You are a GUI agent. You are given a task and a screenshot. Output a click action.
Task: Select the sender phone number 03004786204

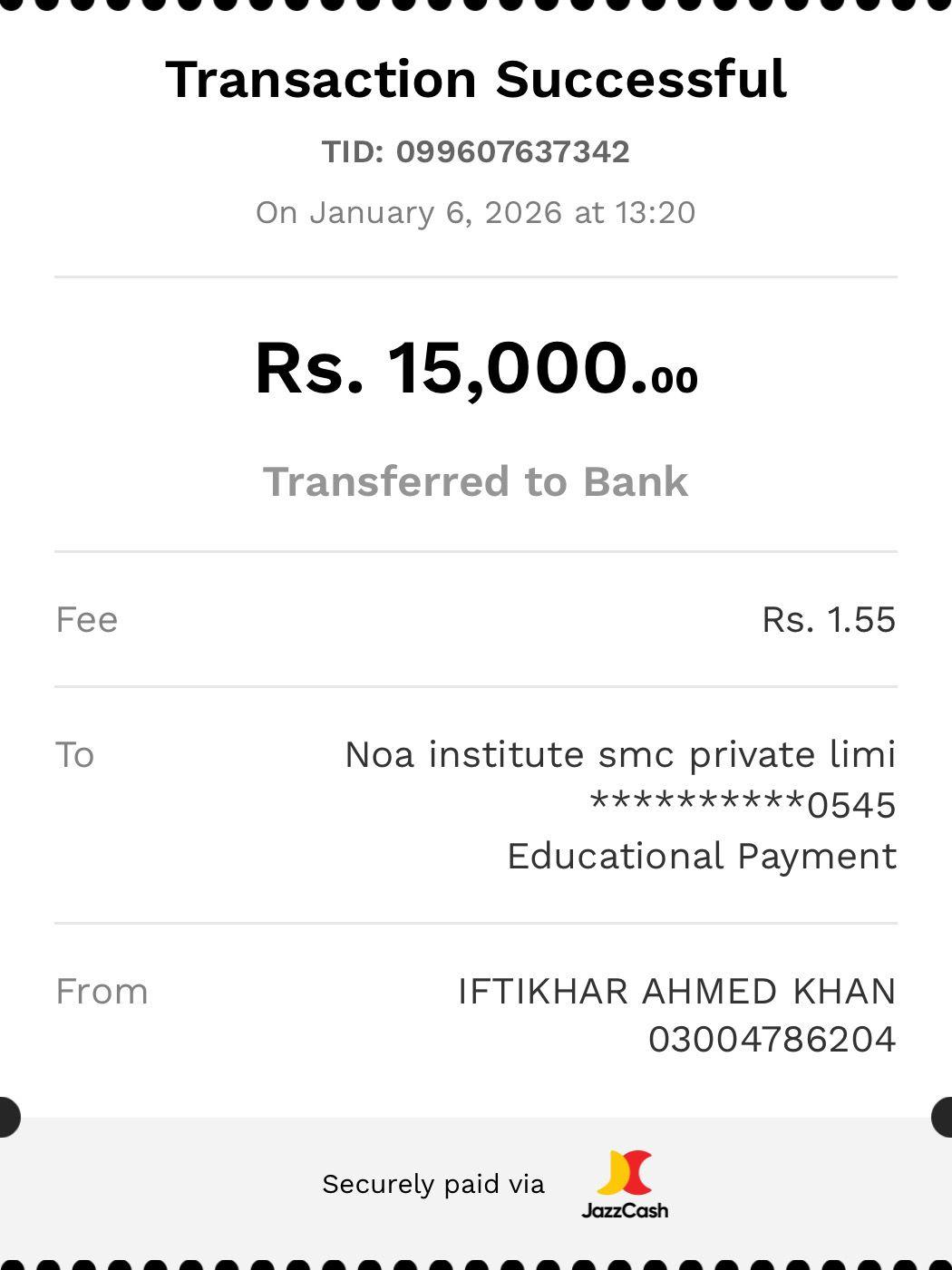[772, 1040]
